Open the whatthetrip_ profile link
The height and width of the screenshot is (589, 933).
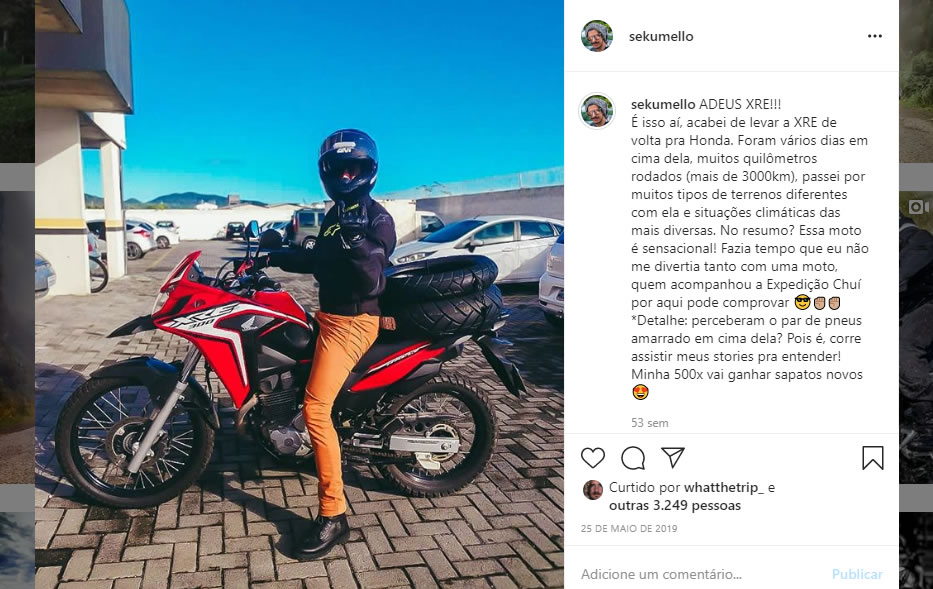coord(723,488)
